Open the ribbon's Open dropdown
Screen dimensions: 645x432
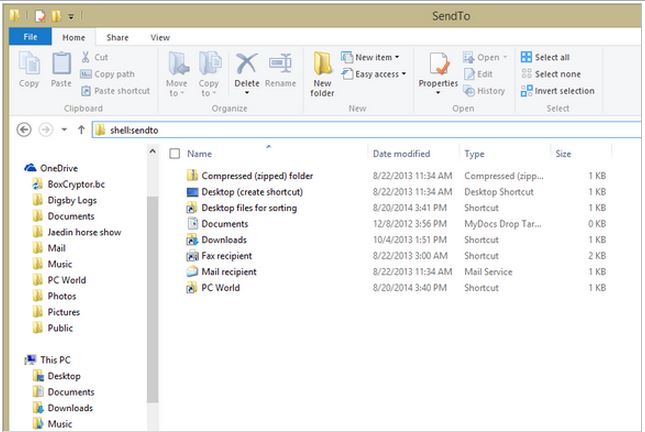485,57
